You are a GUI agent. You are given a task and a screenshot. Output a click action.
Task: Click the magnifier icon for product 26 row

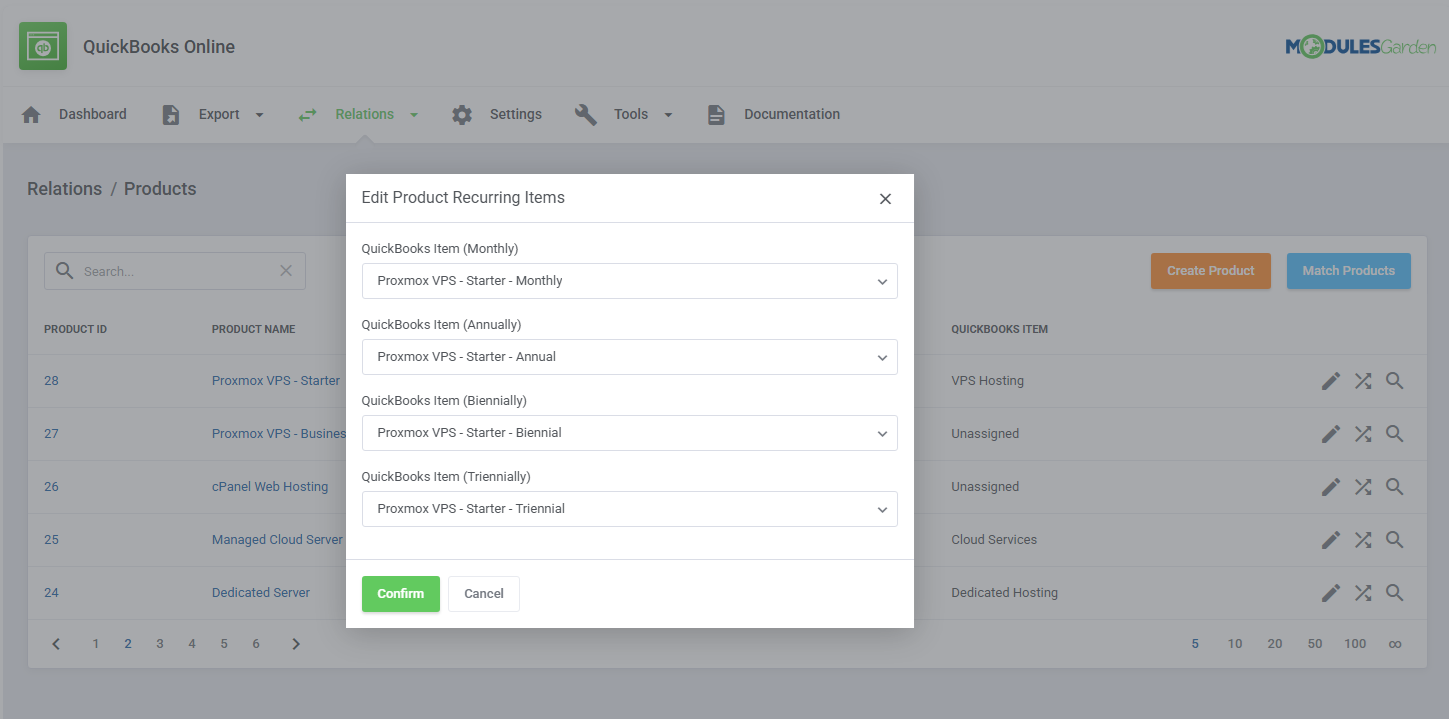pos(1395,487)
